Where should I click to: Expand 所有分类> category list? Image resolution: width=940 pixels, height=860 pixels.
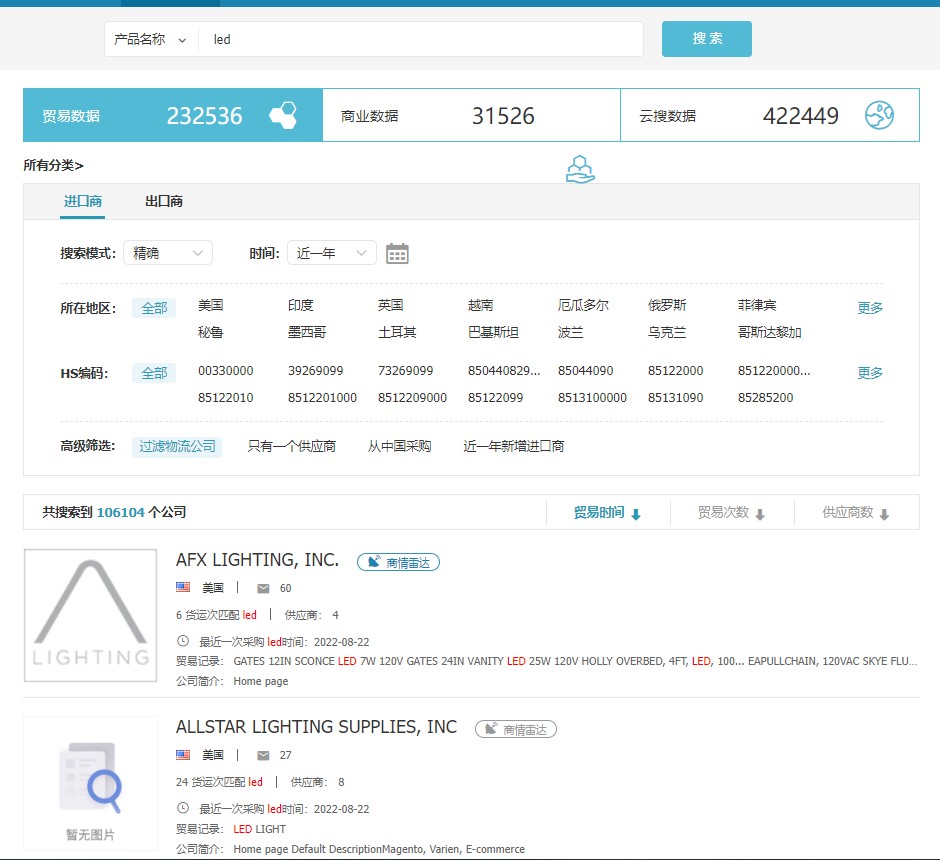[53, 165]
